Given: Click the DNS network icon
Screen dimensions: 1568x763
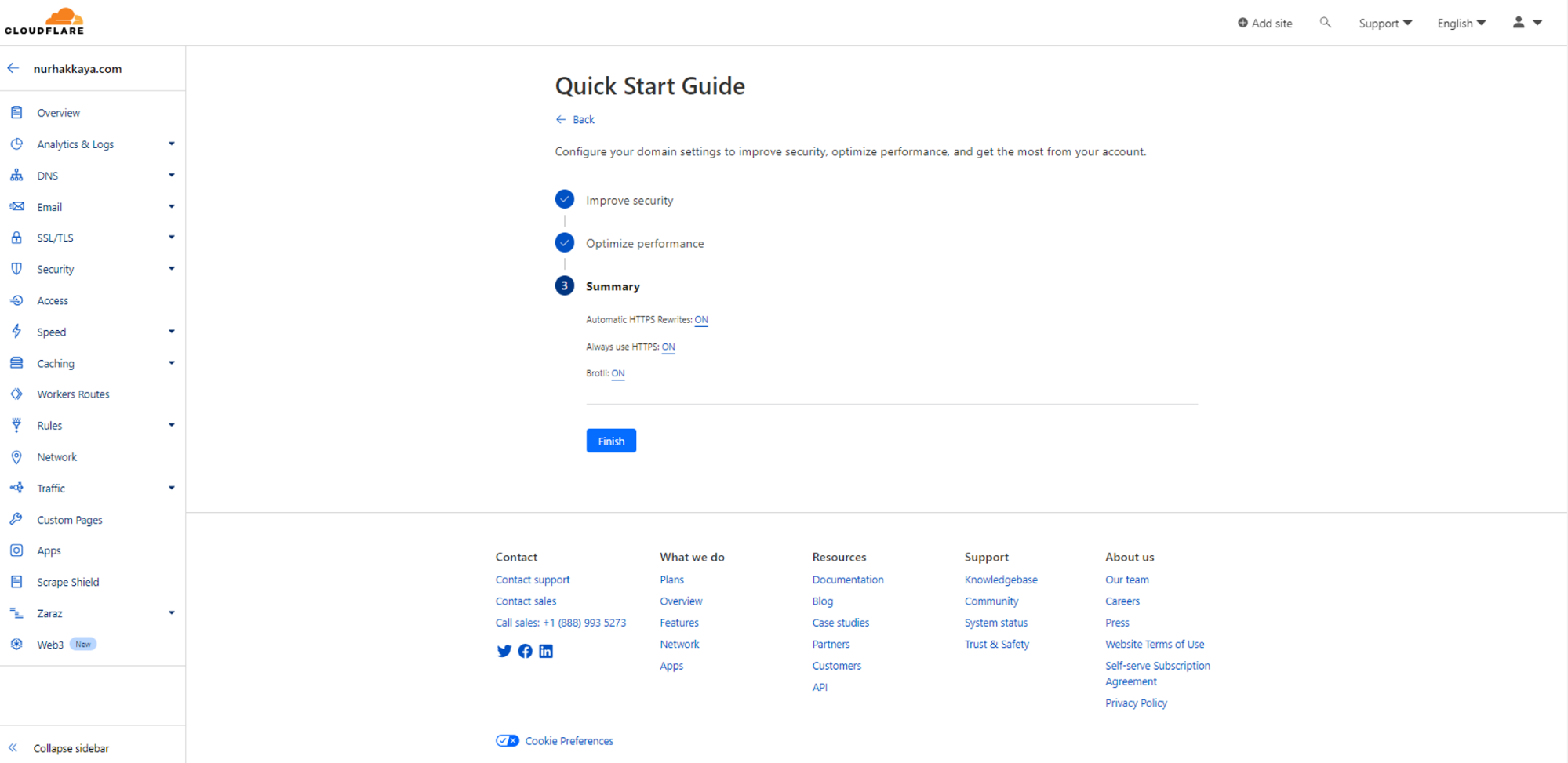Looking at the screenshot, I should pyautogui.click(x=16, y=176).
